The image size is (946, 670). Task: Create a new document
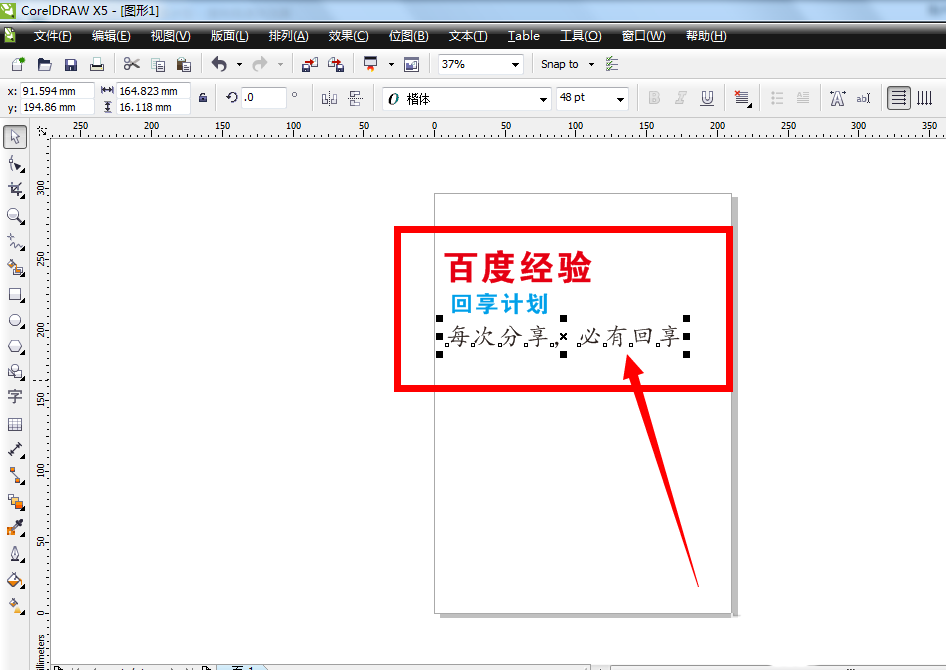(x=18, y=64)
